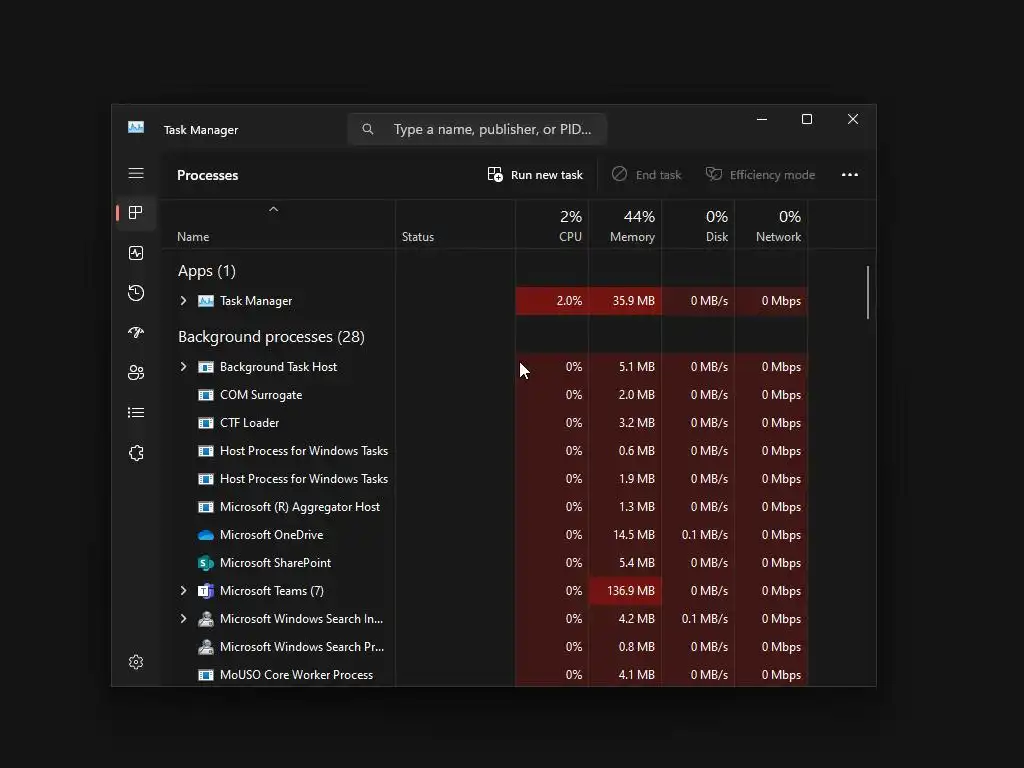Click the sort arrow above Name column
This screenshot has width=1024, height=768.
point(274,209)
